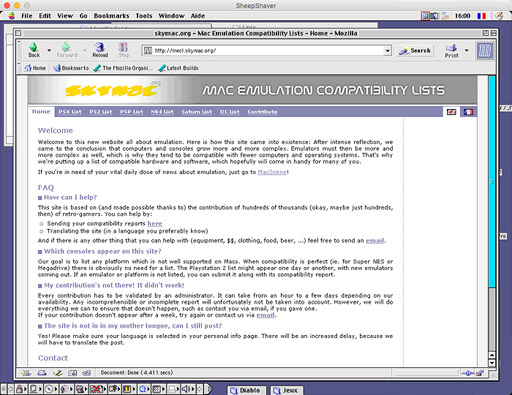Screen dimensions: 512x395
Task: Click the online/offline plug icon in the status bar
Action: [x=468, y=373]
